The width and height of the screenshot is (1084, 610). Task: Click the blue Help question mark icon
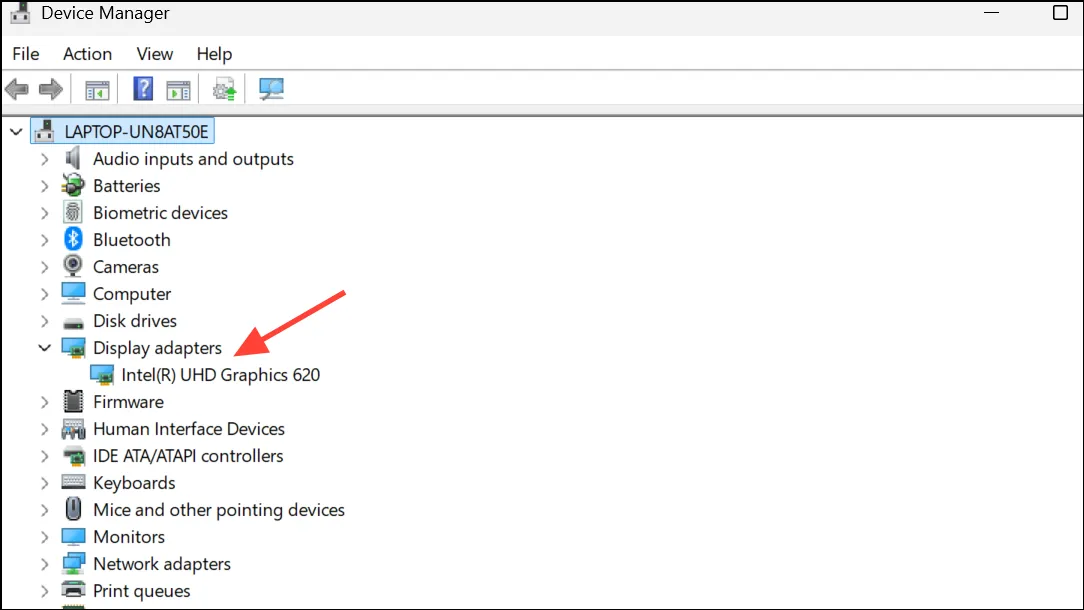[143, 89]
